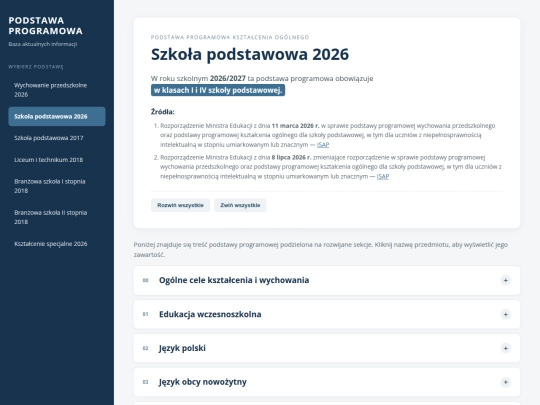Viewport: 540px width, 405px height.
Task: Click the bold 11 marca 2026 r. date
Action: click(295, 126)
